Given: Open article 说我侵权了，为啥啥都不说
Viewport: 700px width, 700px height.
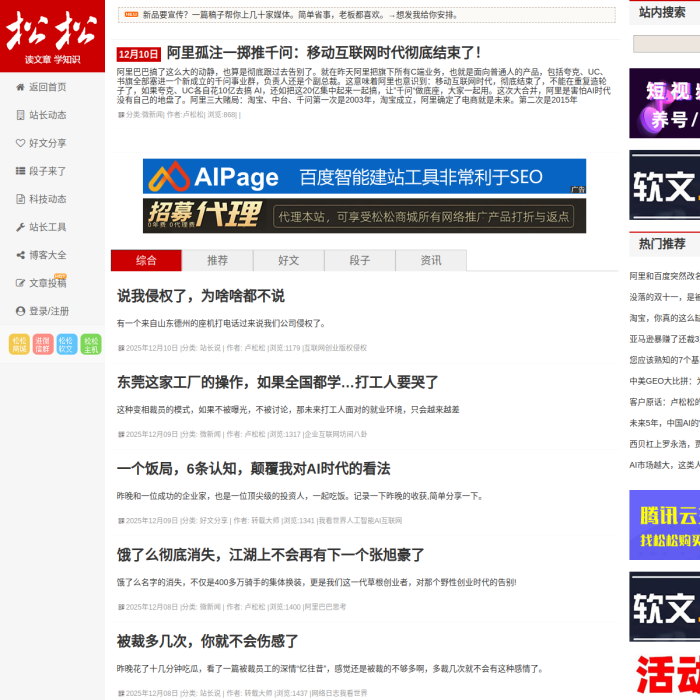Looking at the screenshot, I should pos(200,296).
